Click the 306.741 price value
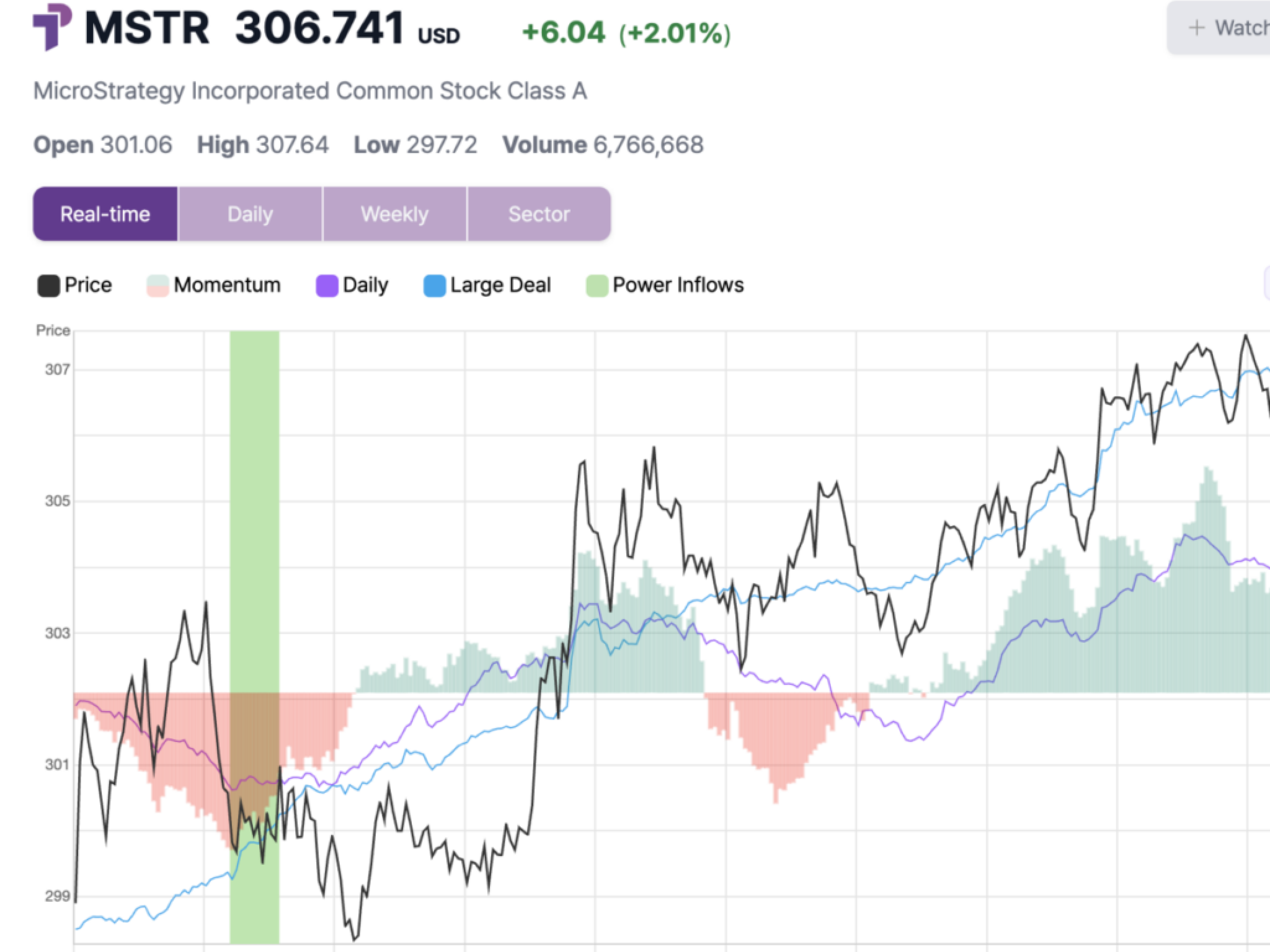Screen dimensions: 1270x952 [319, 29]
